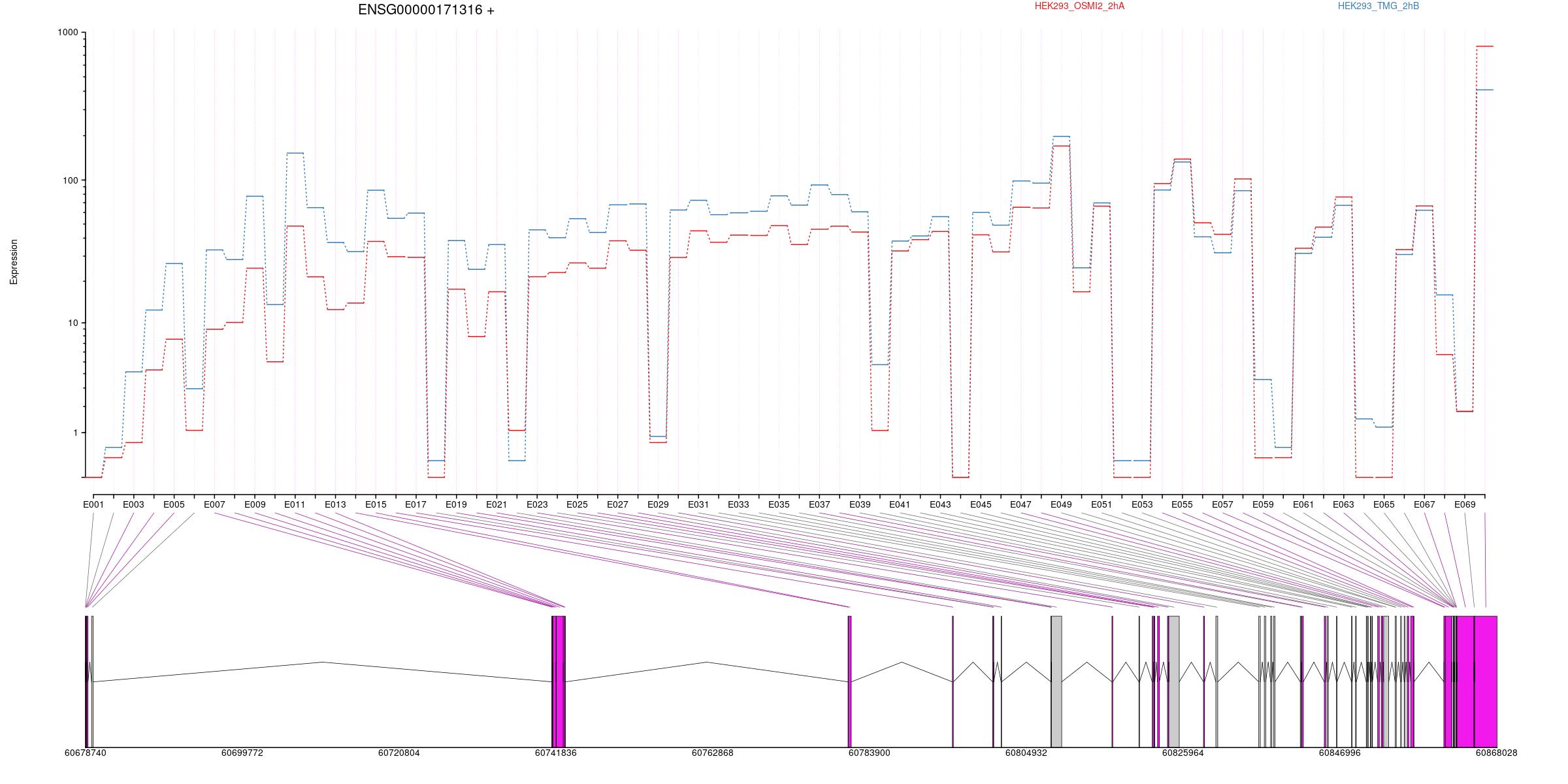Click exon label E009
This screenshot has height=784, width=1568.
(255, 504)
